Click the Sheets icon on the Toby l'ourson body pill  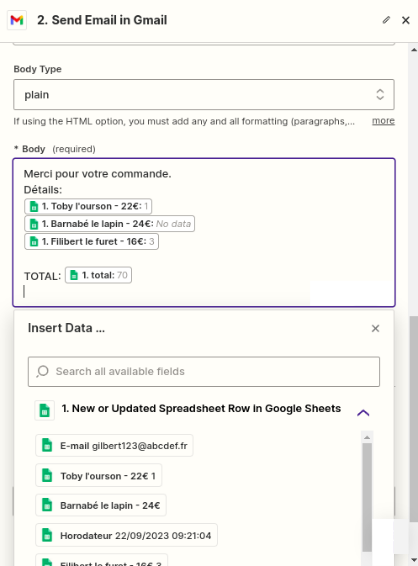pos(34,206)
